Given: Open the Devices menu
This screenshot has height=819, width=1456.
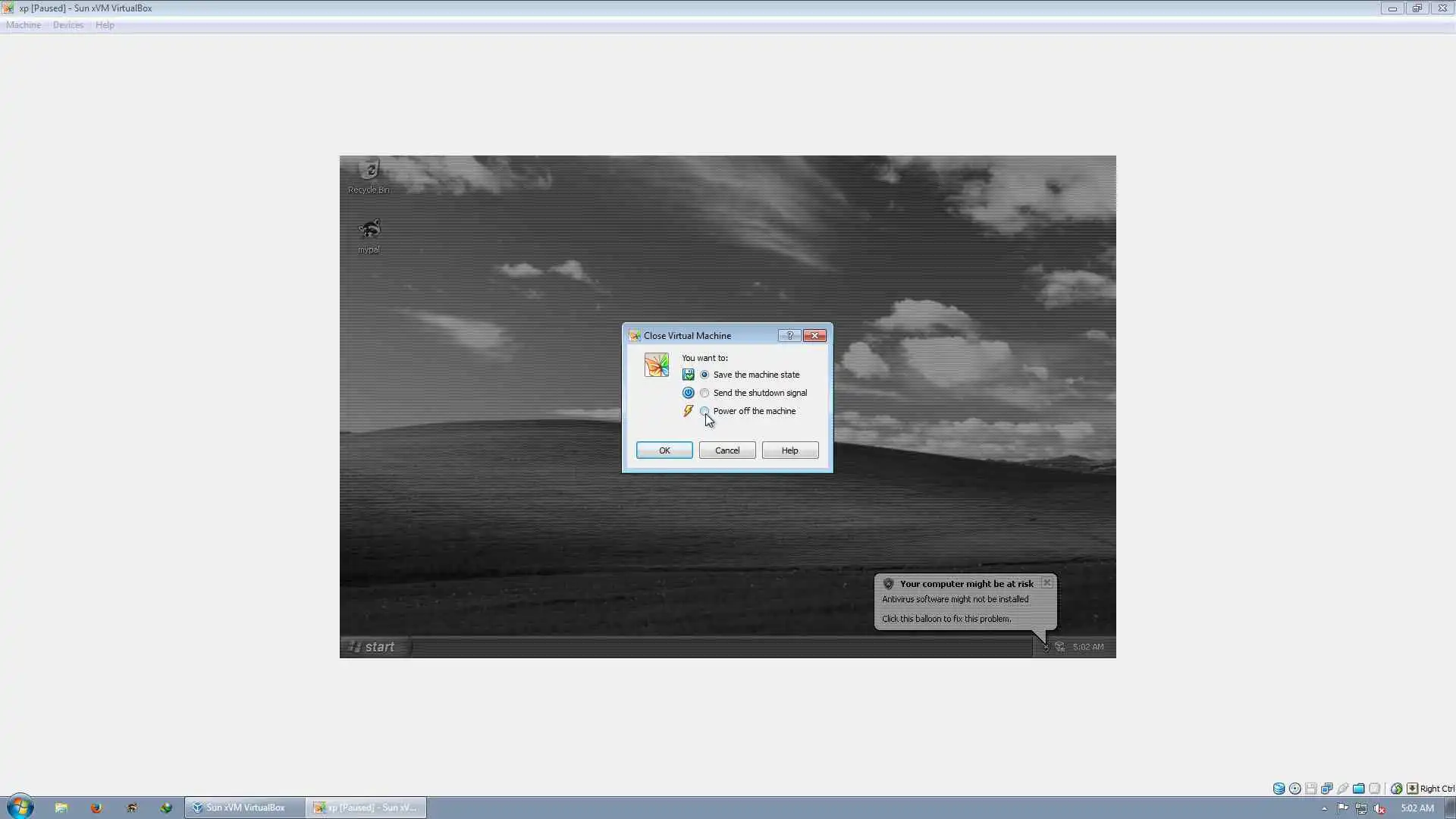Looking at the screenshot, I should point(68,25).
